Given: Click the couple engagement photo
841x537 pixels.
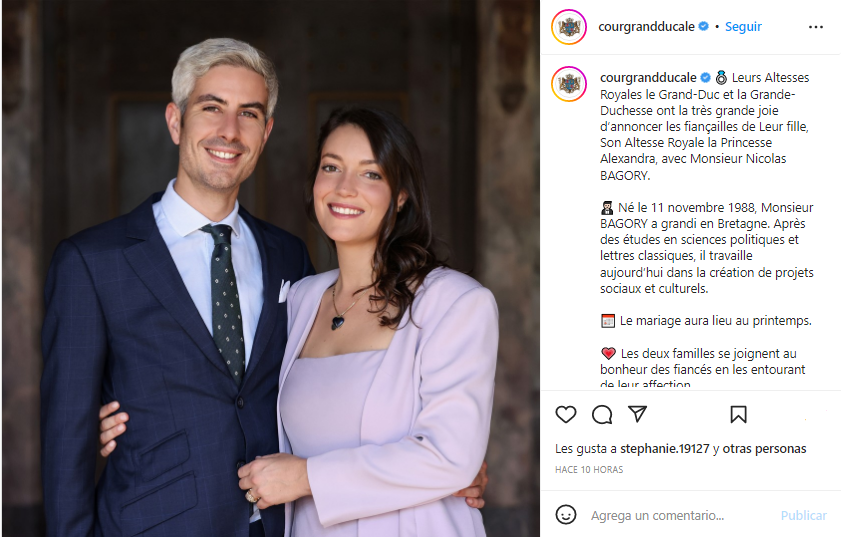Looking at the screenshot, I should coord(271,268).
